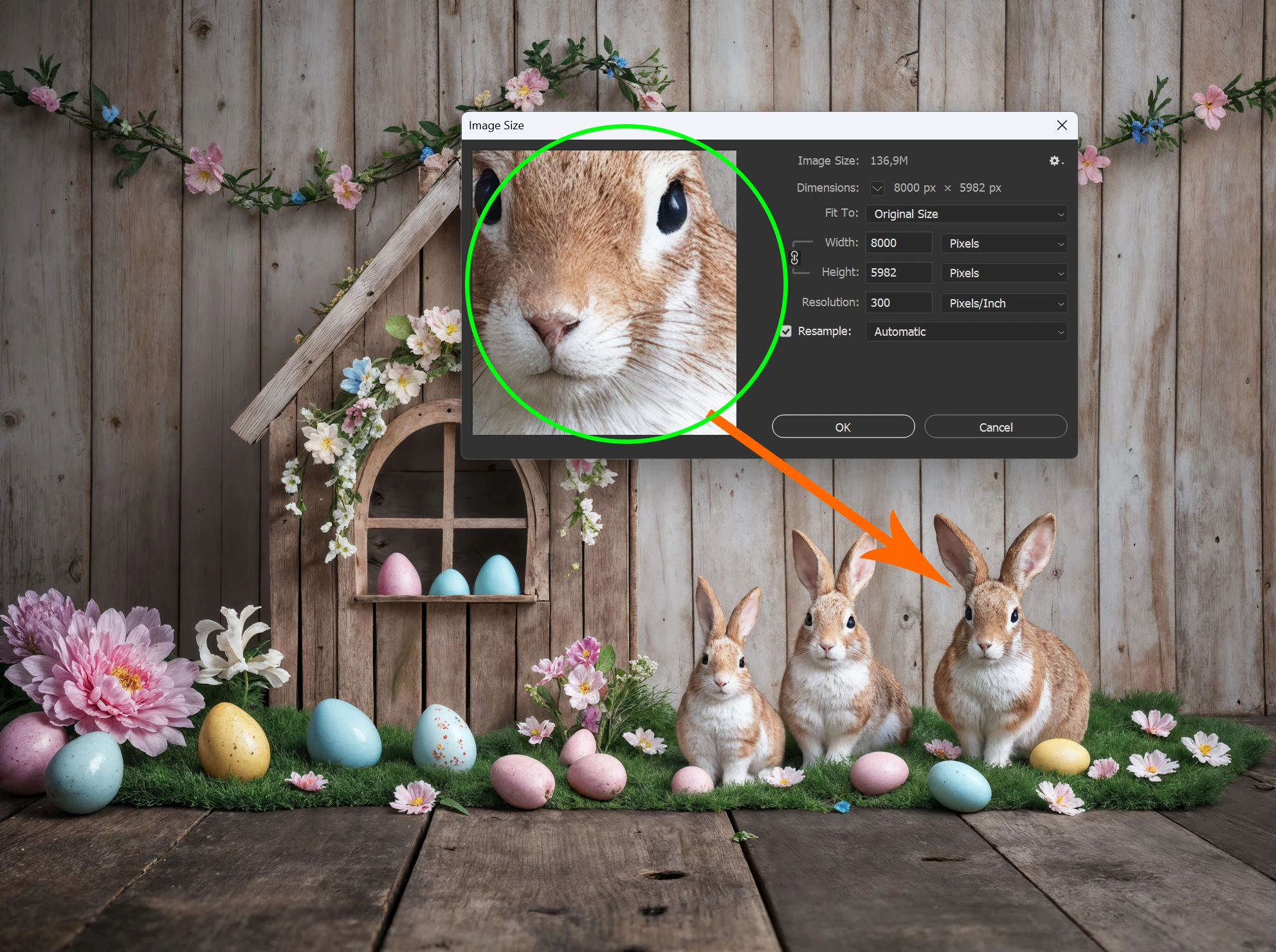Image resolution: width=1276 pixels, height=952 pixels.
Task: Open the Height units Pixels dropdown
Action: coord(1003,273)
